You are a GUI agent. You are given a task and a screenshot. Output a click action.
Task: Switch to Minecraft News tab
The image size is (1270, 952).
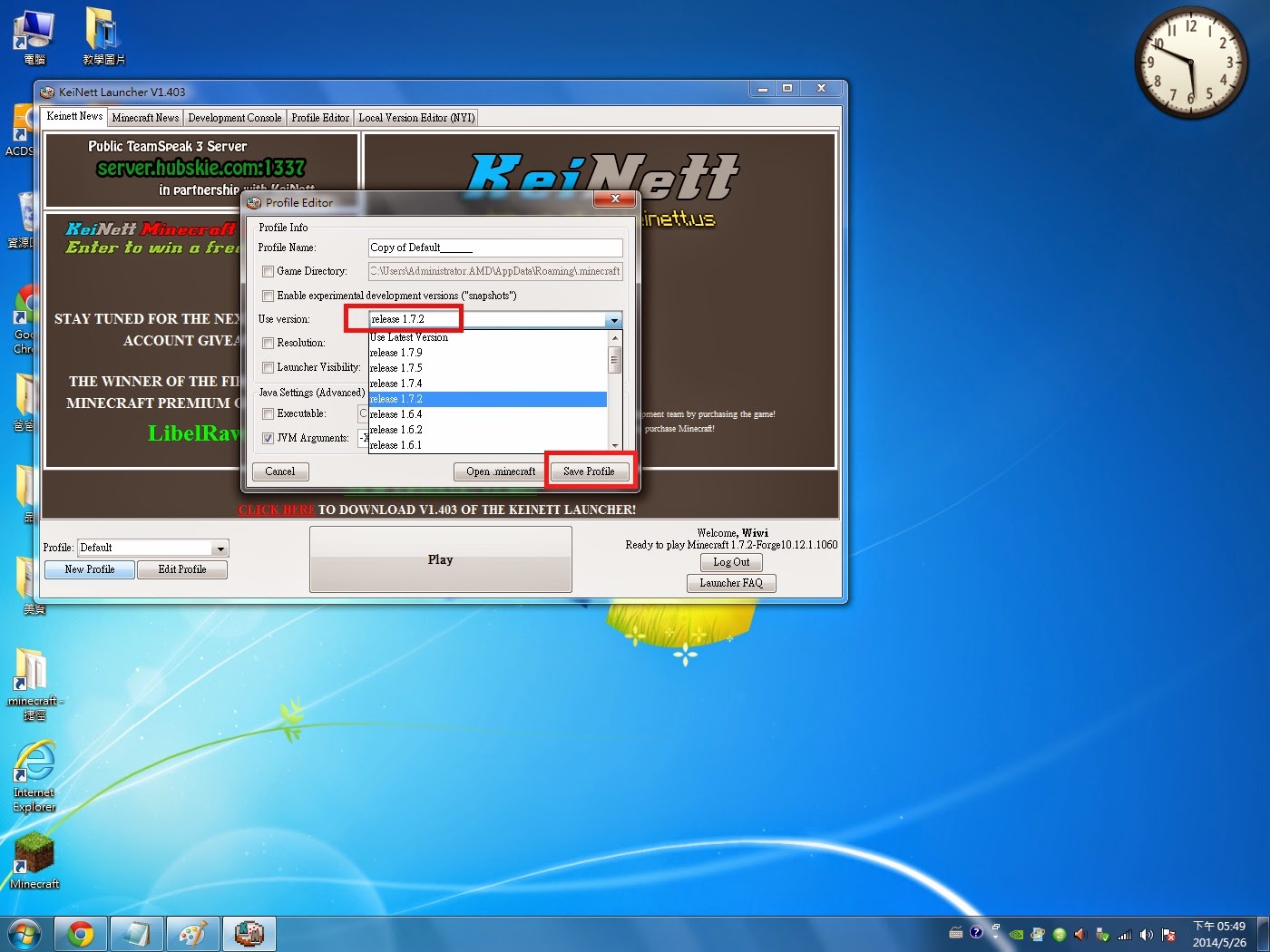point(145,118)
